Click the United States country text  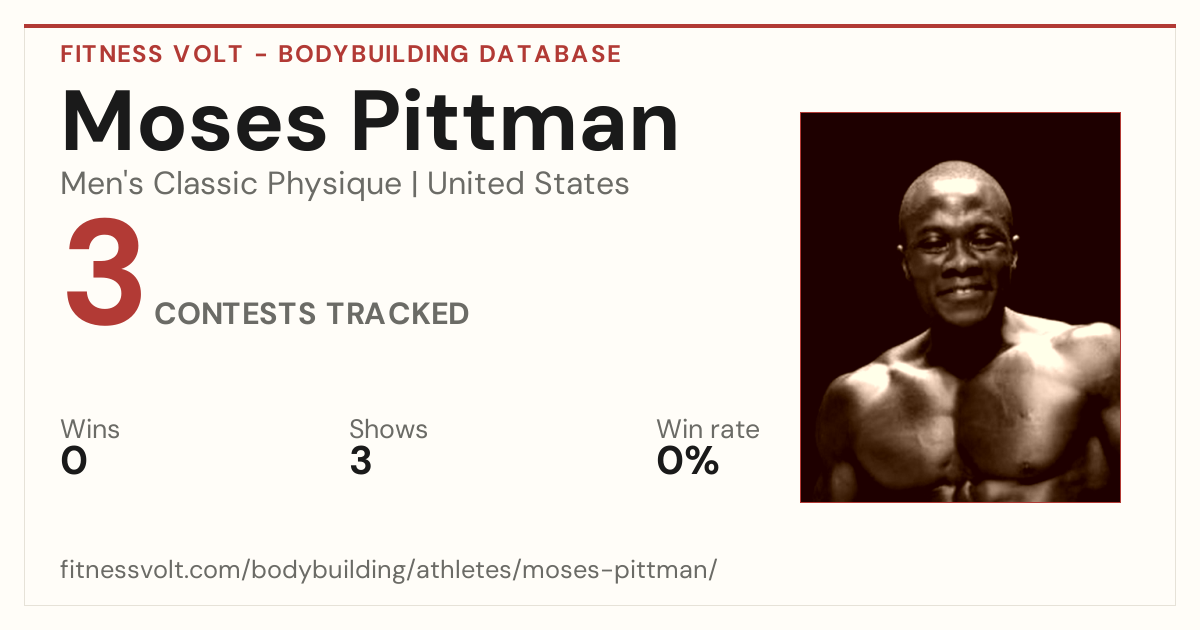[528, 184]
